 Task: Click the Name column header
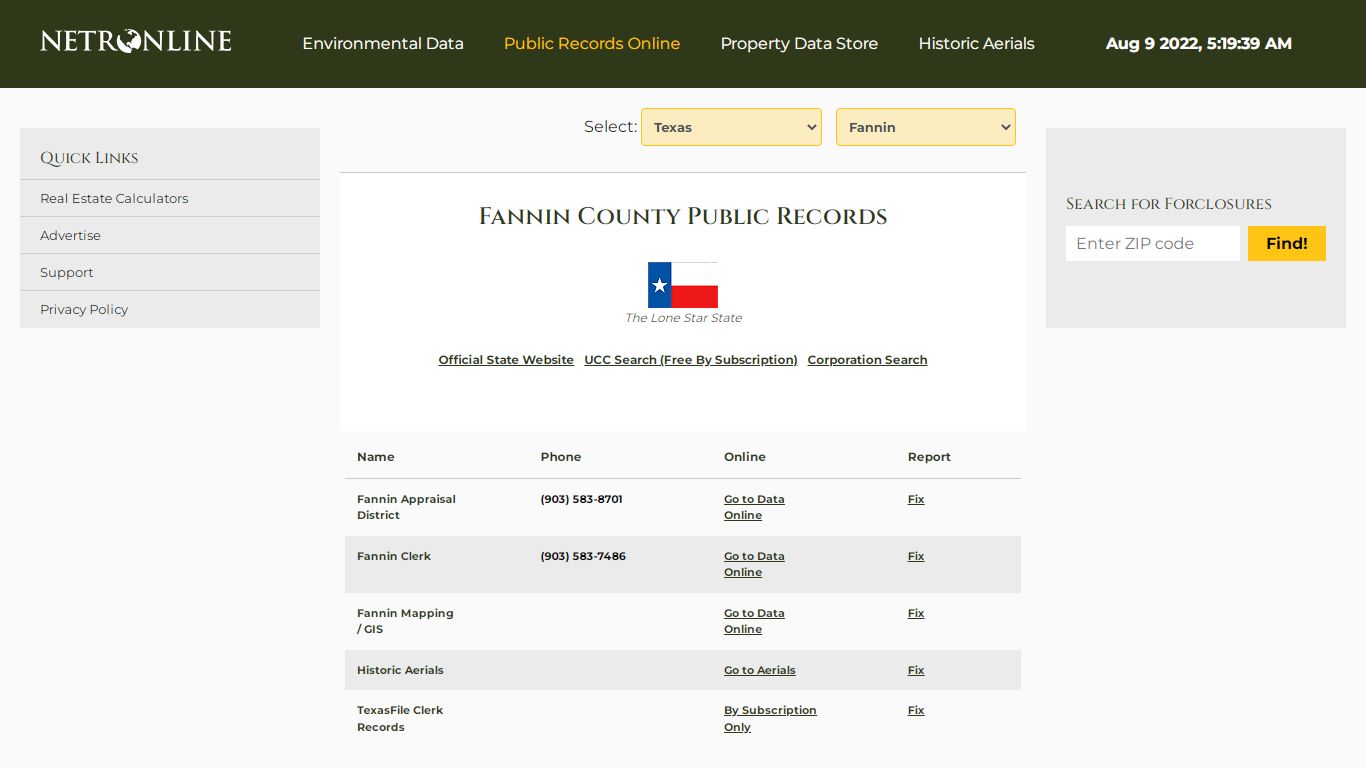pos(376,457)
